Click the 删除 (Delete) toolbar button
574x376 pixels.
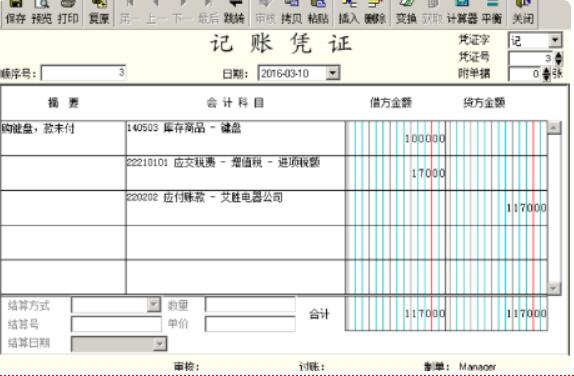coord(375,12)
